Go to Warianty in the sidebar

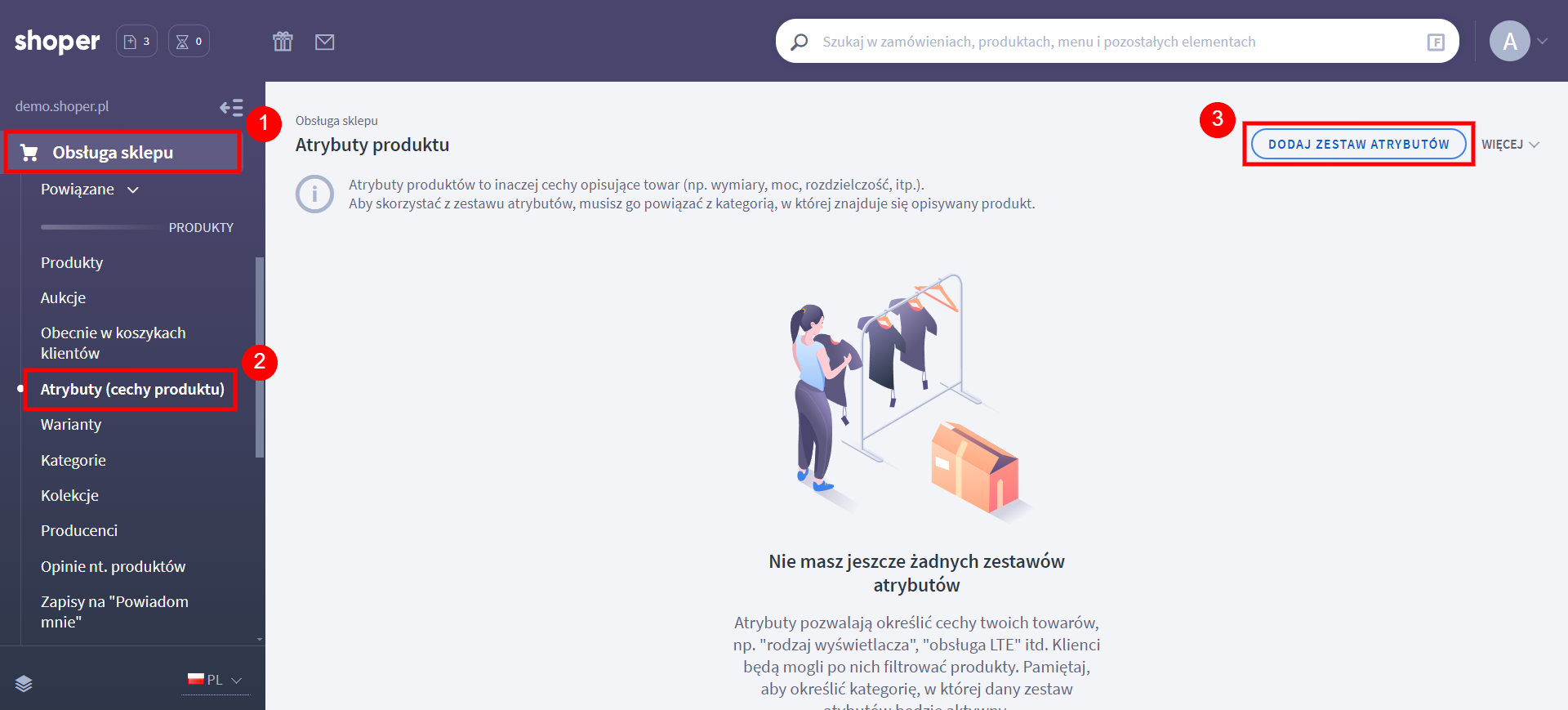click(x=71, y=425)
